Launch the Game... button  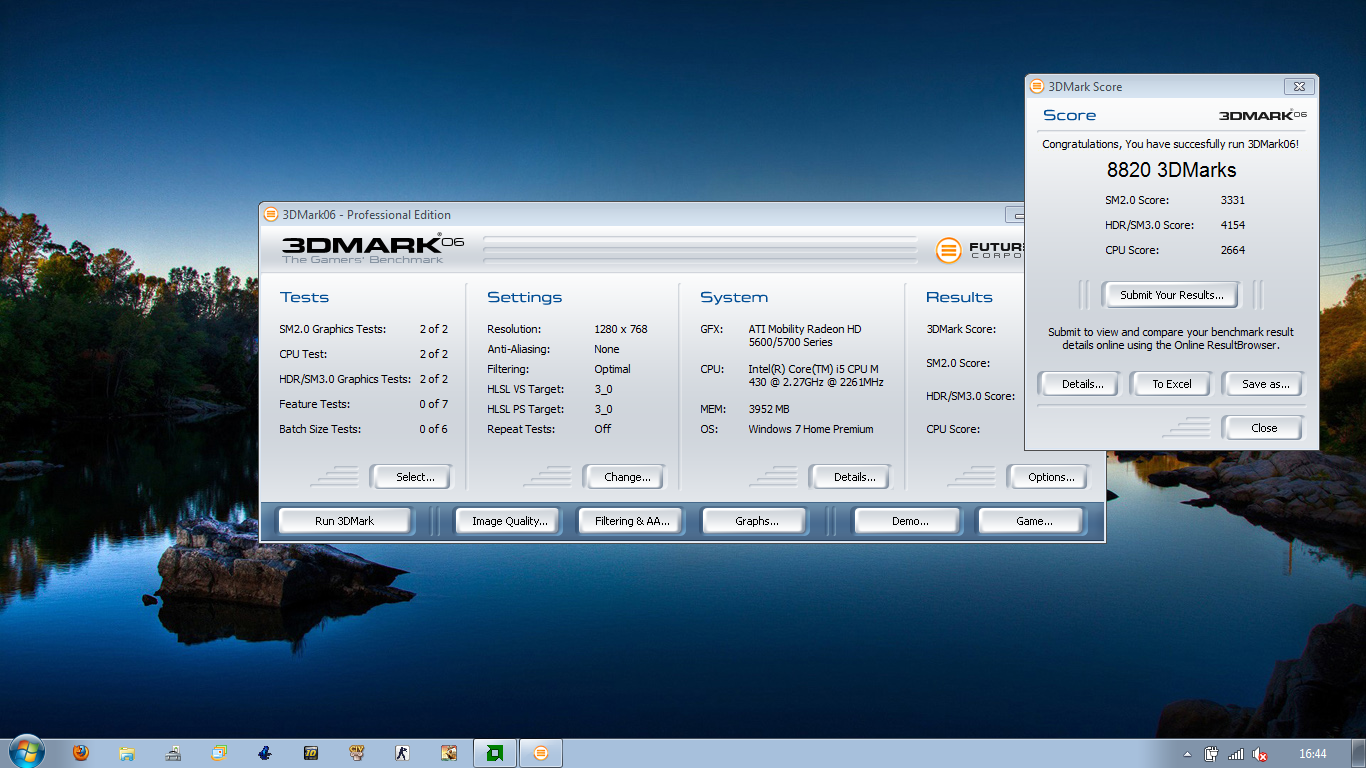1033,521
